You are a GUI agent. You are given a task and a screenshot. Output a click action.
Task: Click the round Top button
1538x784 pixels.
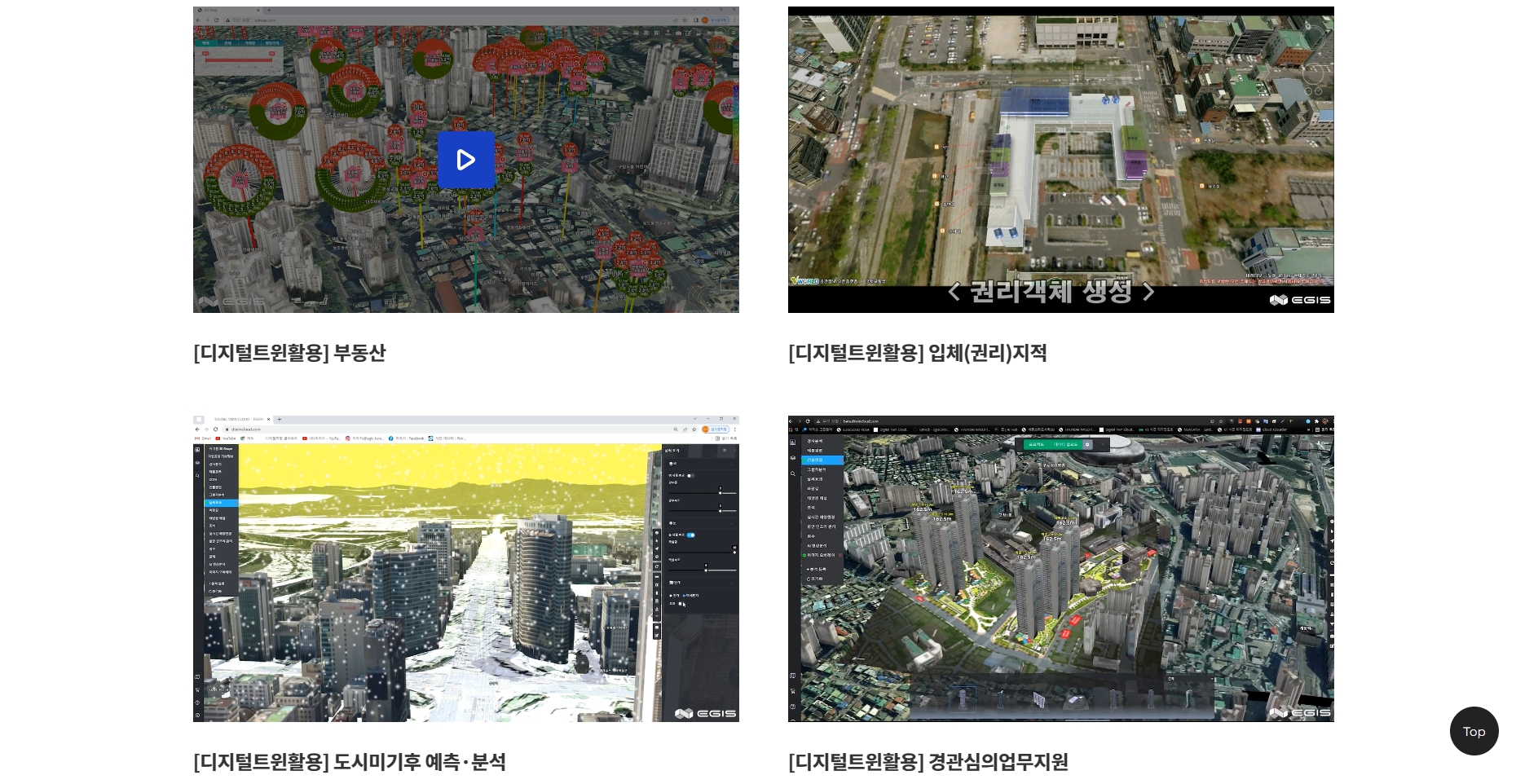[x=1474, y=731]
